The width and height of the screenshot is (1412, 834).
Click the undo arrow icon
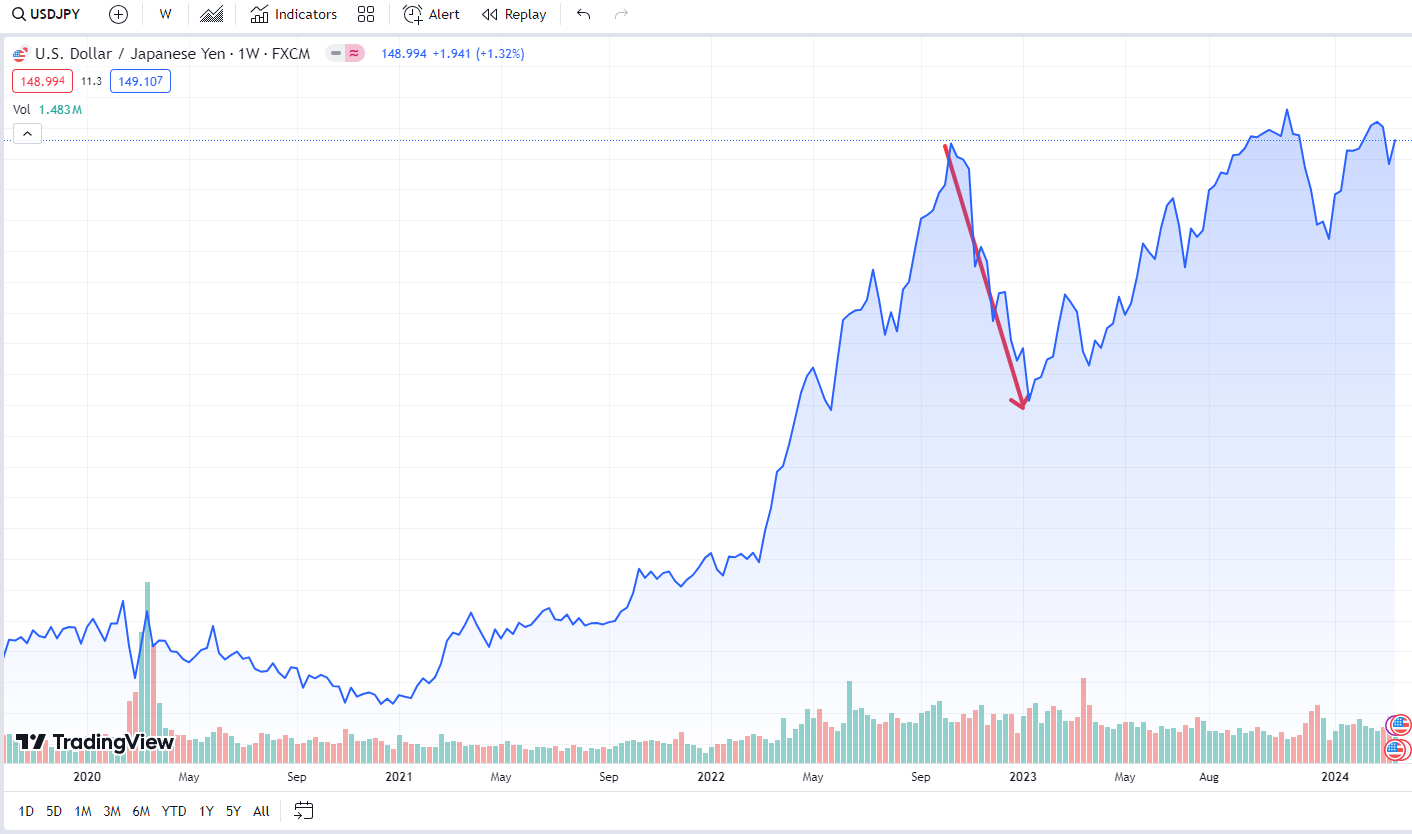pyautogui.click(x=584, y=14)
